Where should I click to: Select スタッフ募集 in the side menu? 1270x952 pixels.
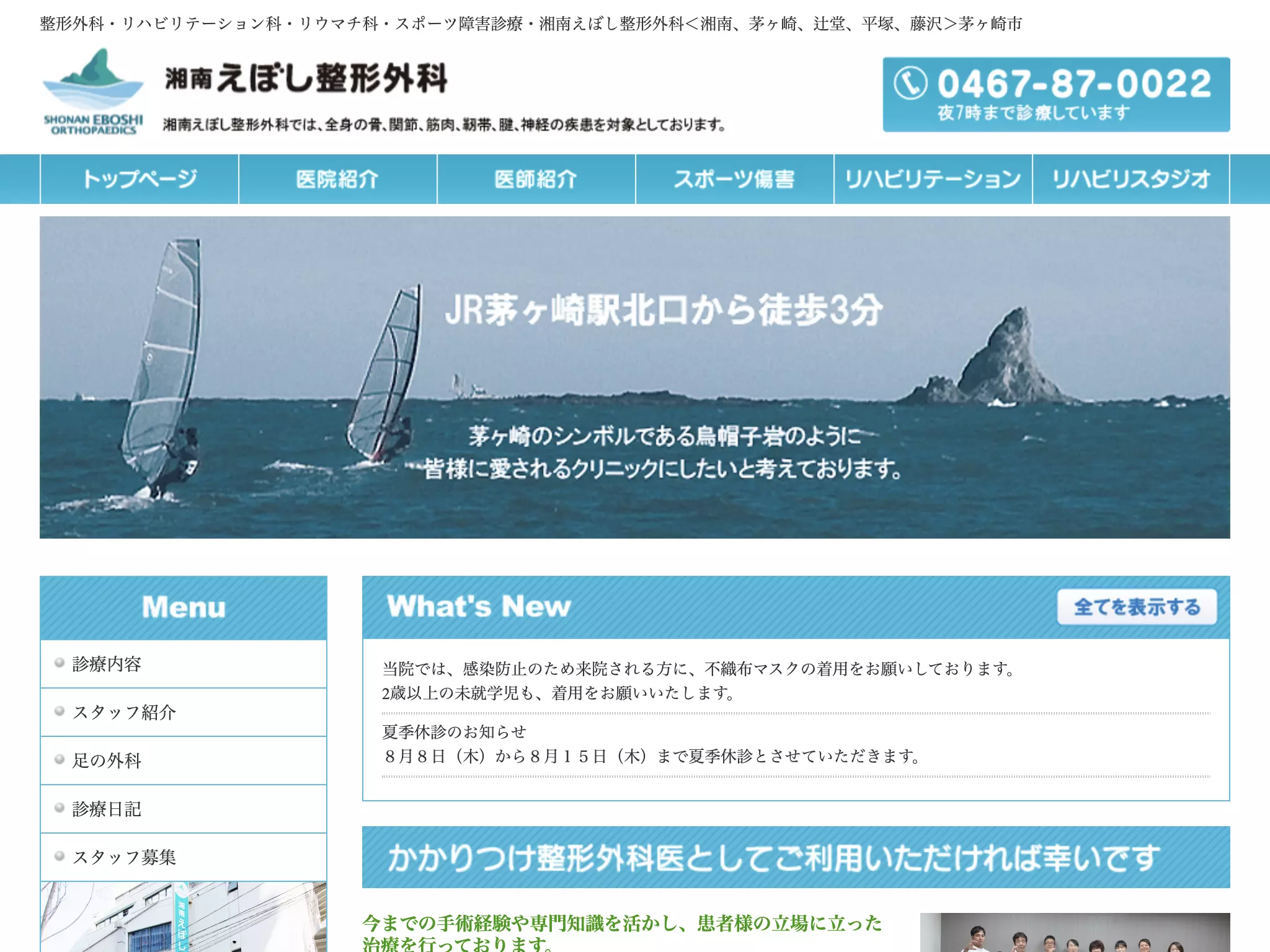[184, 857]
